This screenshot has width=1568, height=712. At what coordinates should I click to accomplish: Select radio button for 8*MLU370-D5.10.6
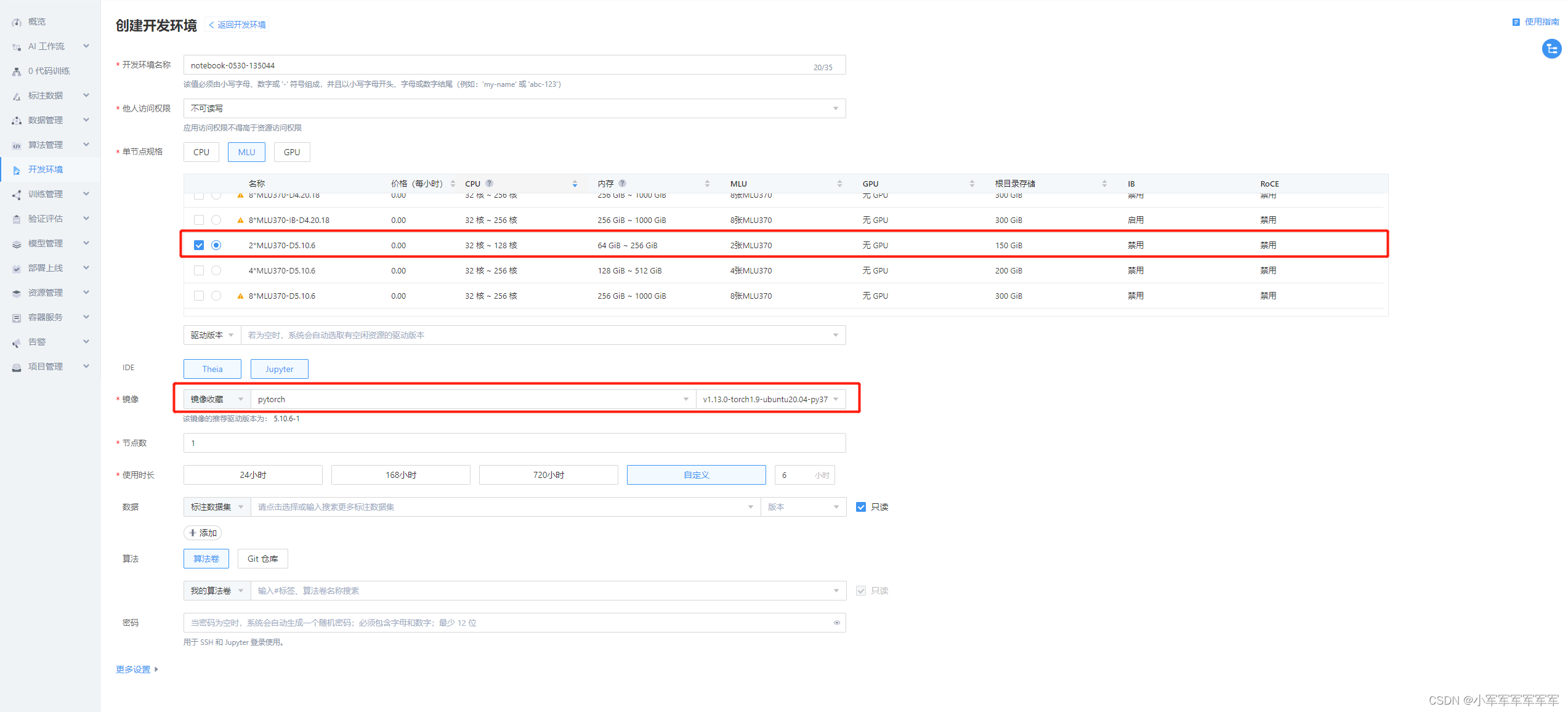216,296
